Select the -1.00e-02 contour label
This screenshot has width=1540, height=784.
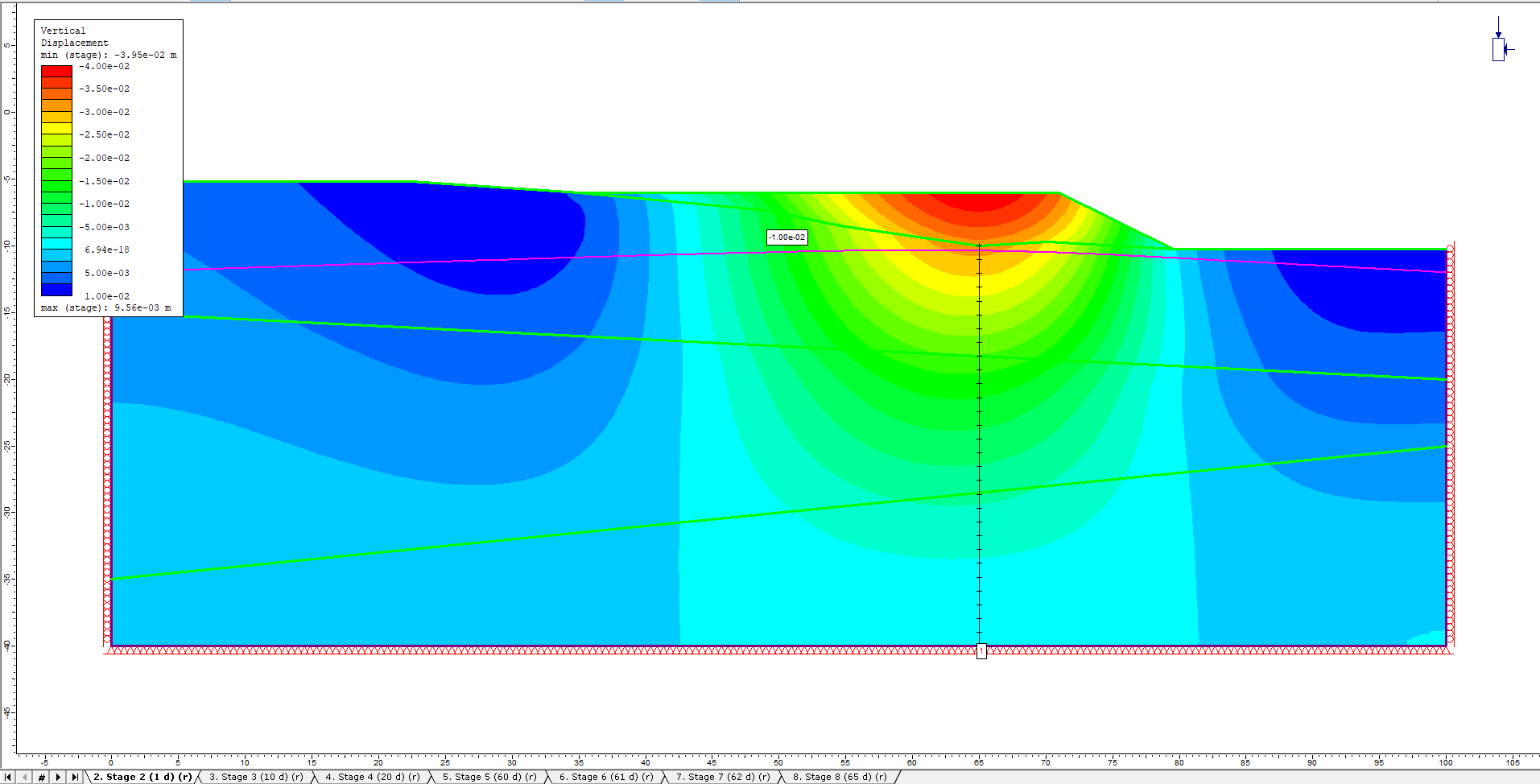point(787,237)
